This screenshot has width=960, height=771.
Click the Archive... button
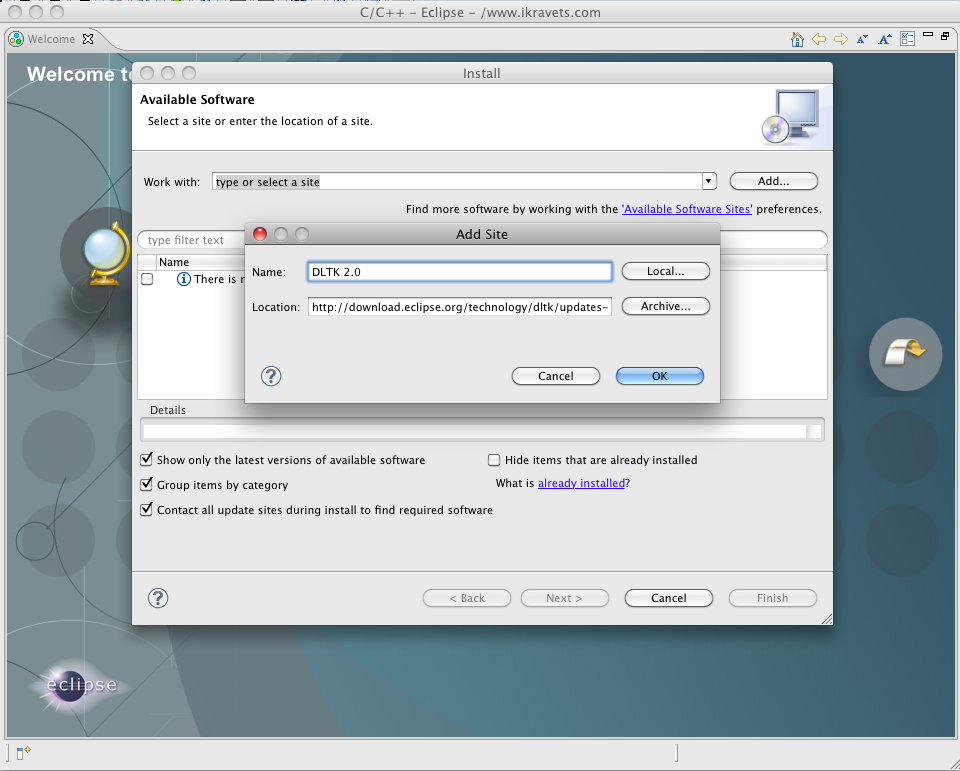(x=666, y=306)
